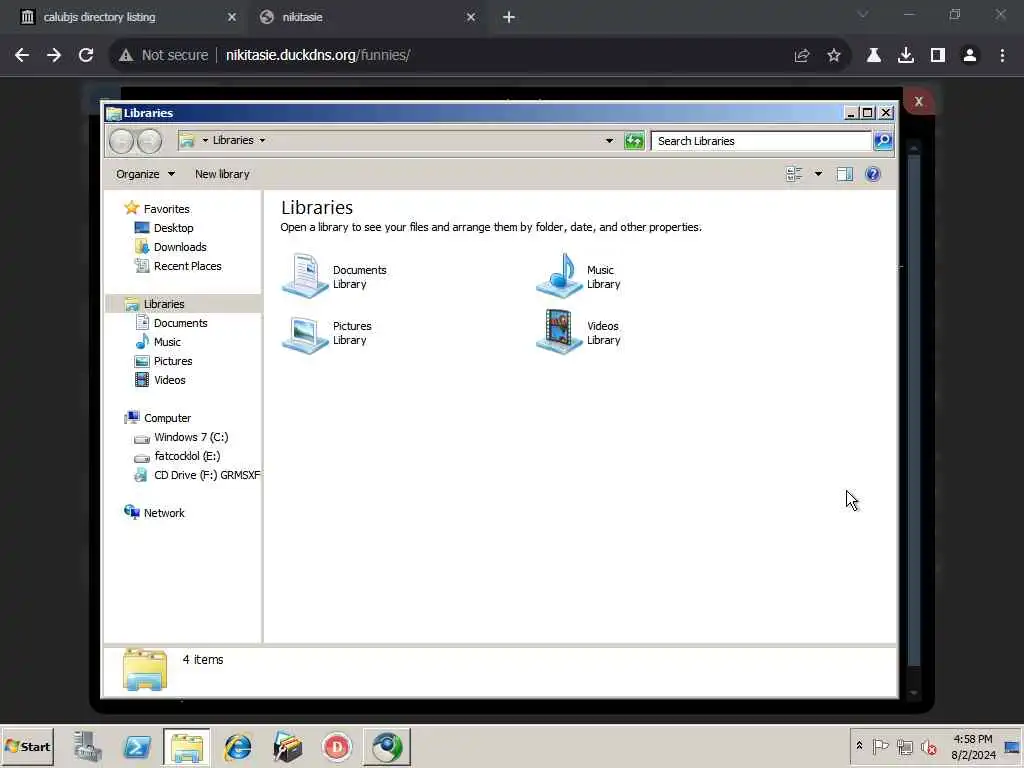
Task: Toggle the preview pane icon
Action: (845, 174)
